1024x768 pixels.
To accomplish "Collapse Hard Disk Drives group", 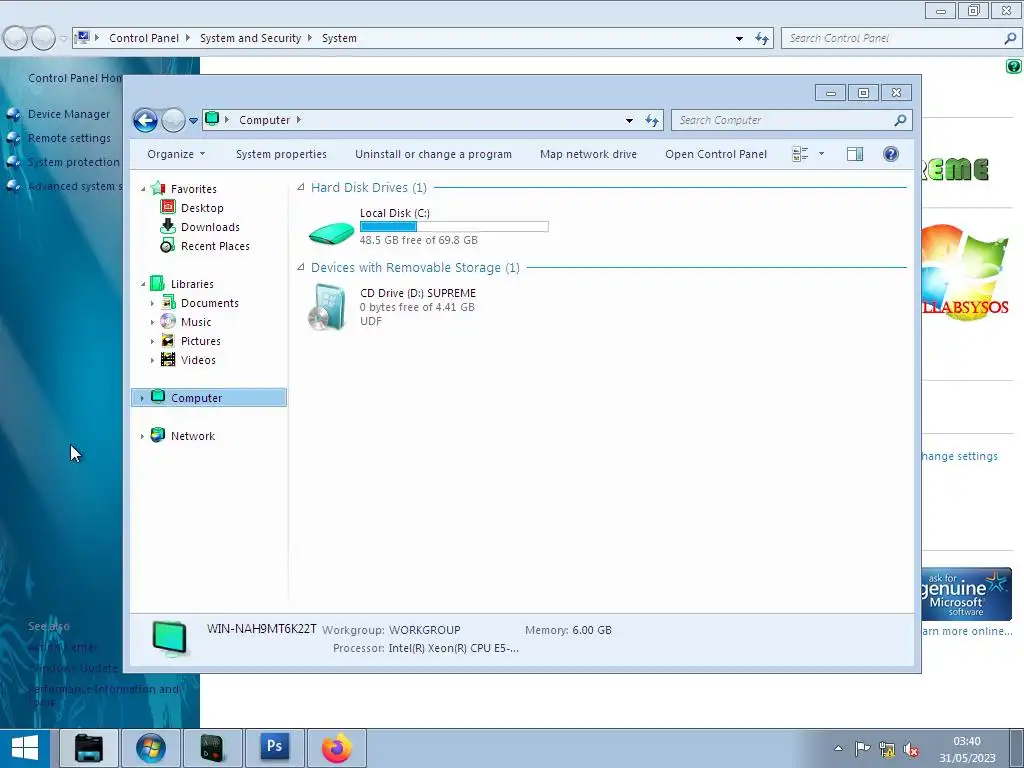I will (301, 187).
